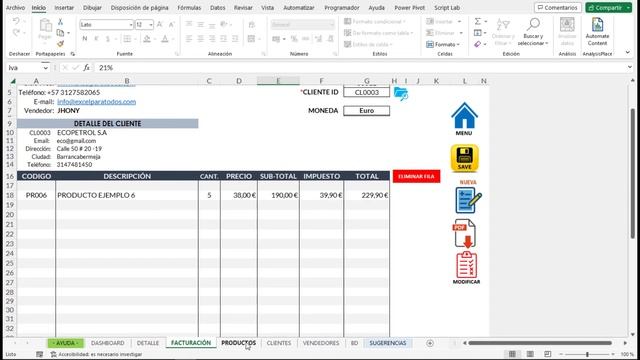Click the Cut scissors icon
The height and width of the screenshot is (360, 640).
pyautogui.click(x=60, y=22)
